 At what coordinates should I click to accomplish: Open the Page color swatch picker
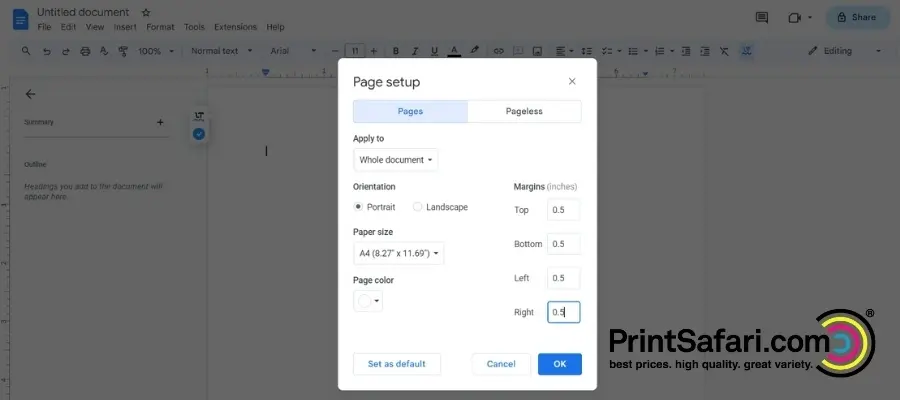coord(368,301)
